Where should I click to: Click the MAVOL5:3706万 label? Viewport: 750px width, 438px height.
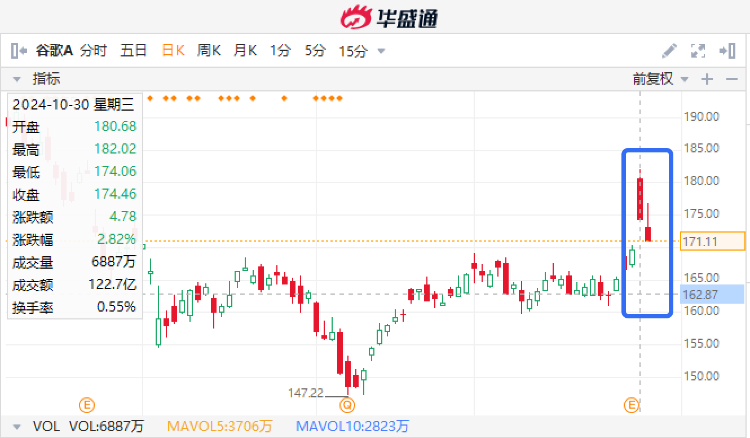[220, 426]
